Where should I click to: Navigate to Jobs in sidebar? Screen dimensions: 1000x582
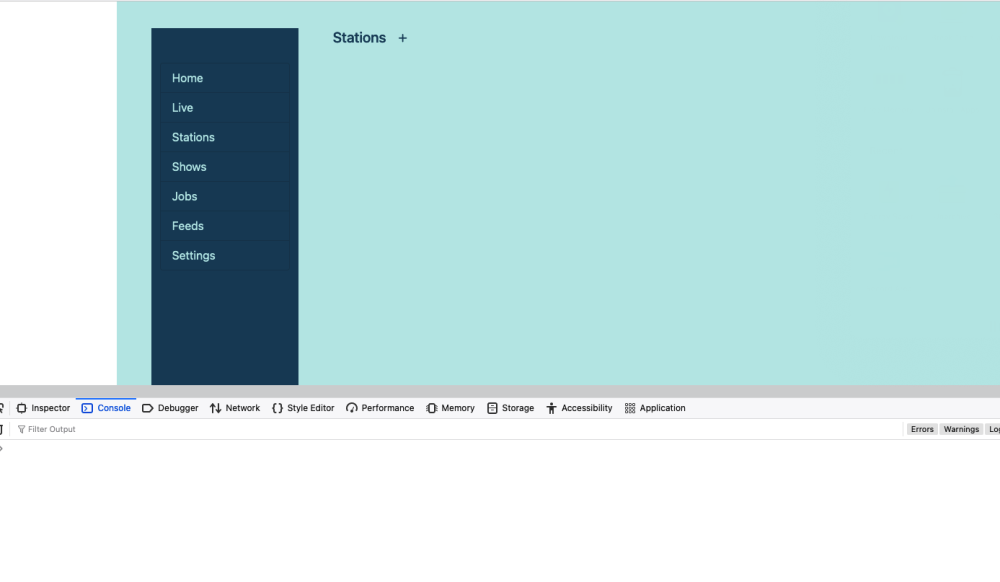[224, 196]
